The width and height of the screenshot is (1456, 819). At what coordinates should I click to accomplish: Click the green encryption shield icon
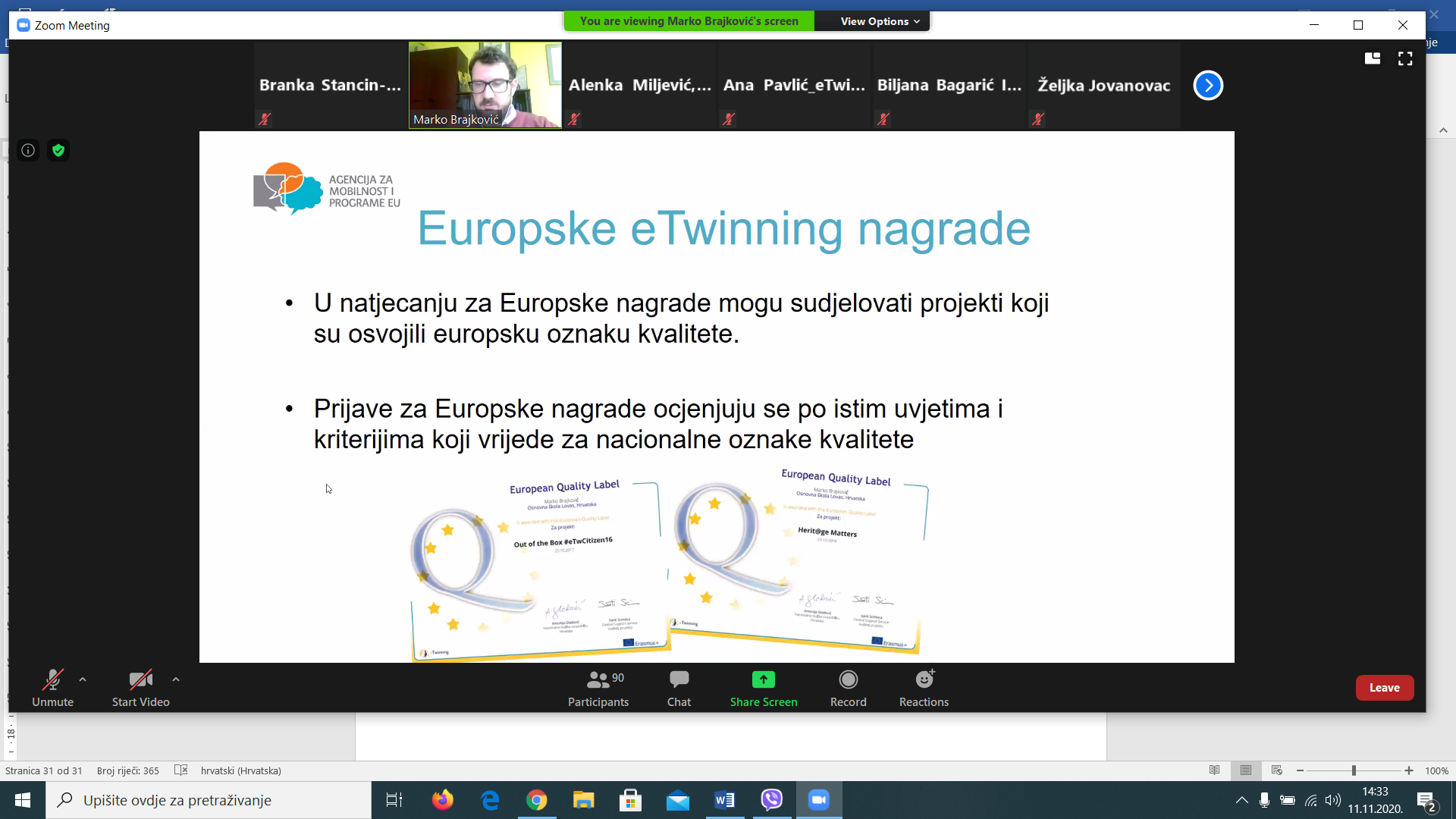[x=58, y=150]
